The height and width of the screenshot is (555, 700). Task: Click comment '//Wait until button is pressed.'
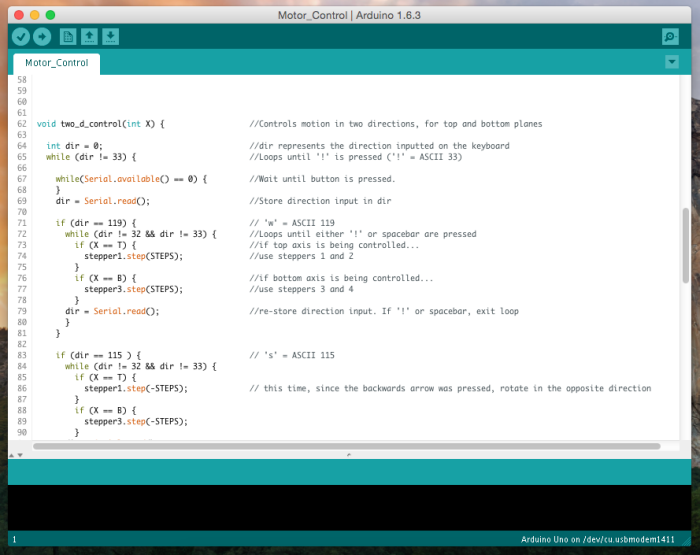point(322,179)
